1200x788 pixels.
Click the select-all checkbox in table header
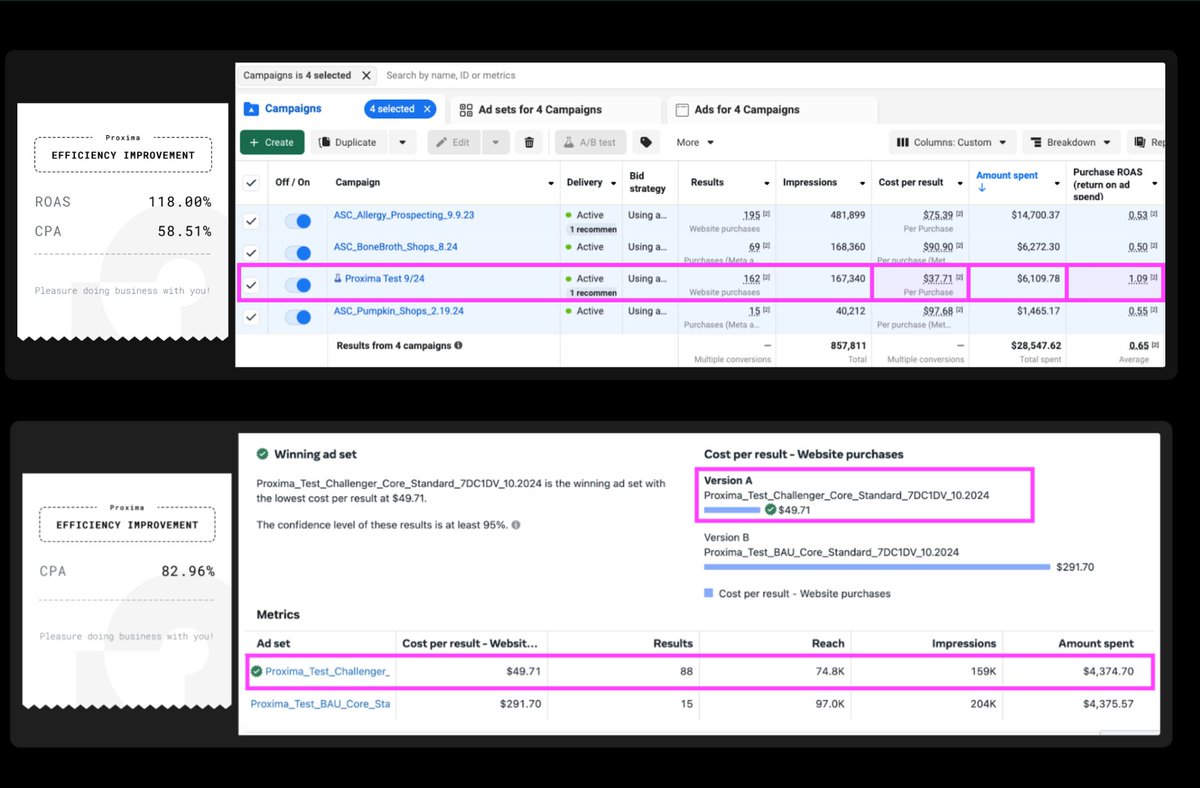(x=253, y=182)
